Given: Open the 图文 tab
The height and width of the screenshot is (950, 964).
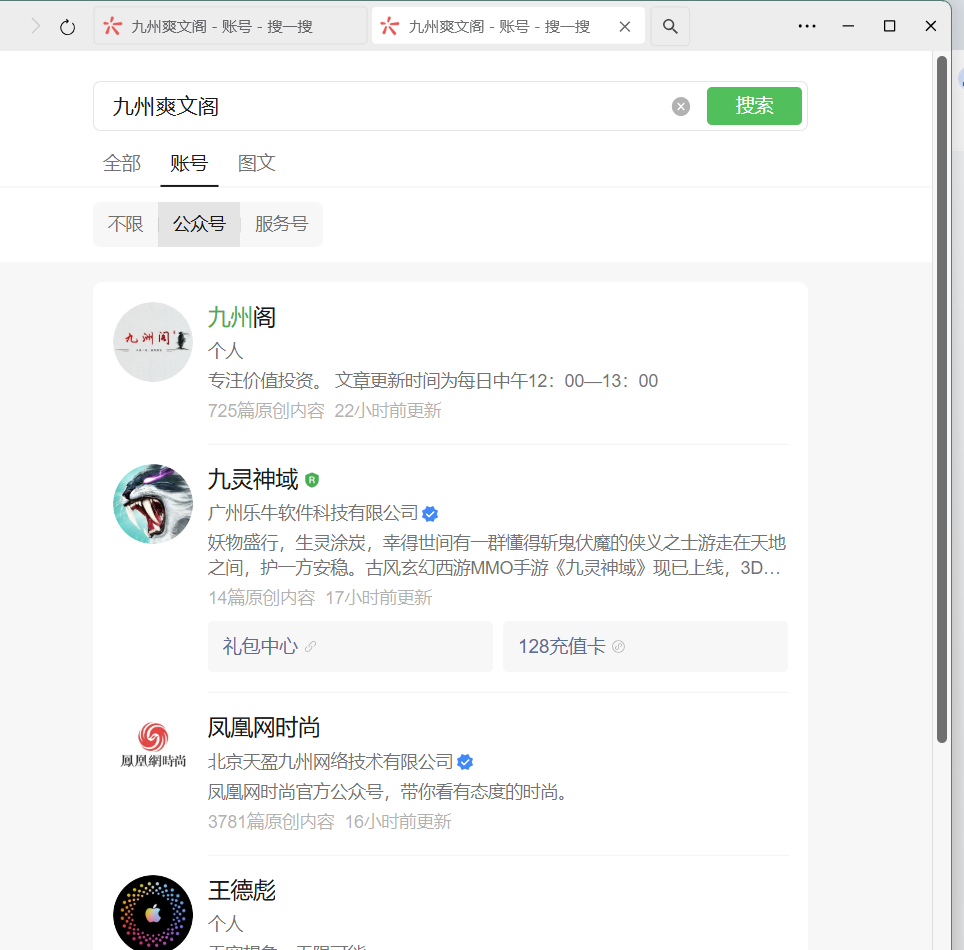Looking at the screenshot, I should click(256, 164).
